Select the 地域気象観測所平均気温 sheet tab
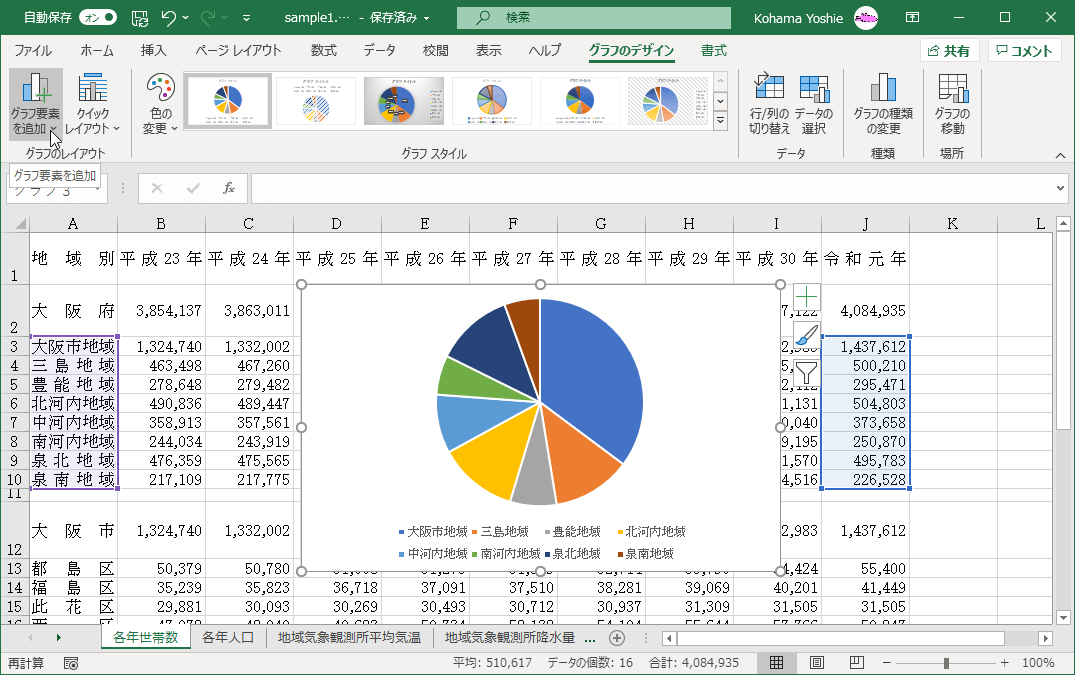 (x=349, y=637)
